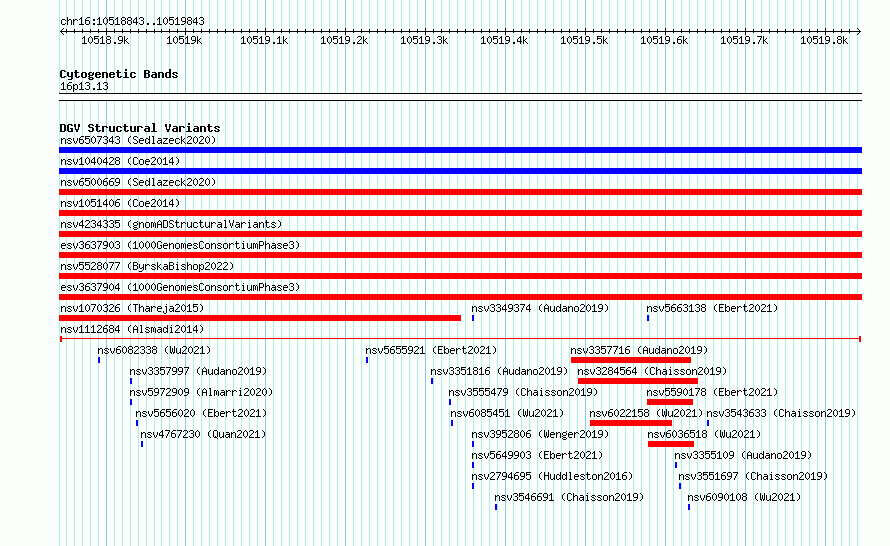Click the nsv5528077 (ByrskaBishop2022) label

pyautogui.click(x=147, y=266)
